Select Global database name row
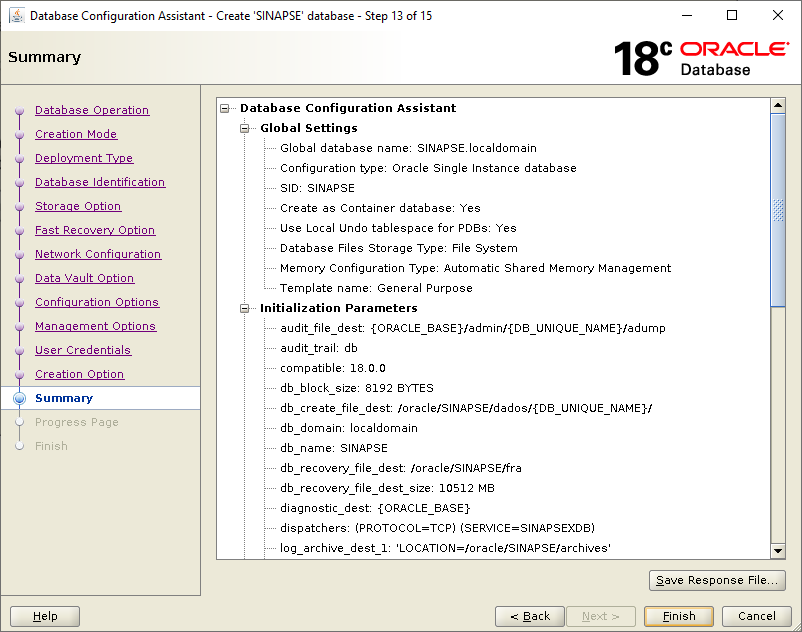This screenshot has width=802, height=632. coord(408,148)
